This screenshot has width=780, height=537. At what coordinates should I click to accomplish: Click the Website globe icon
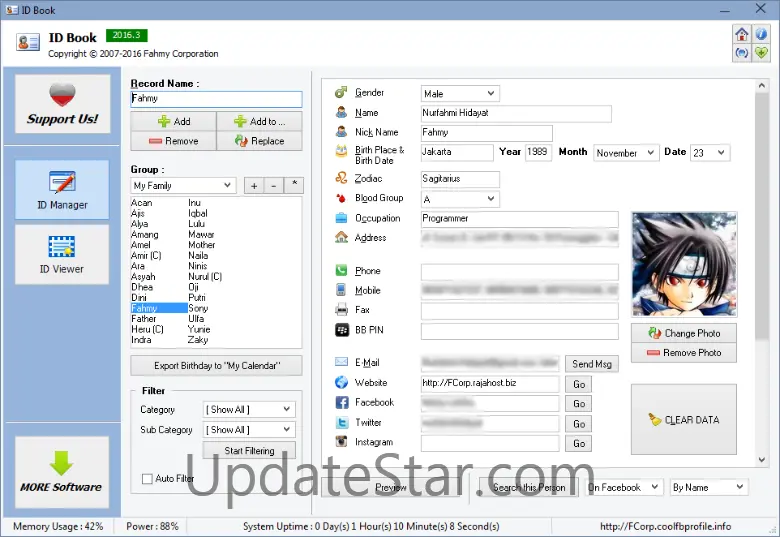coord(341,382)
